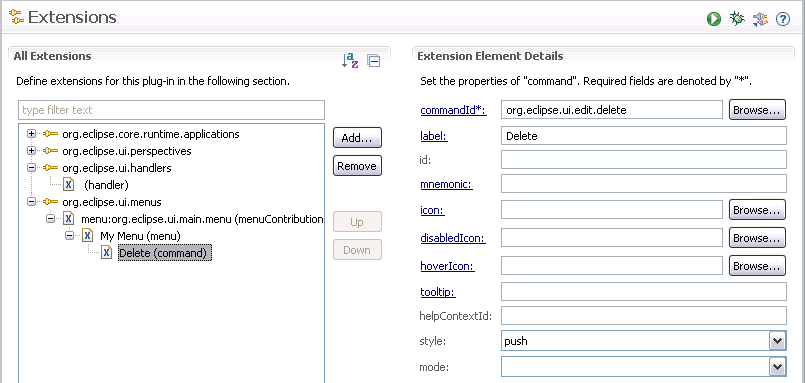This screenshot has width=805, height=383.
Task: Click the Extension Element Details section title
Action: (490, 56)
